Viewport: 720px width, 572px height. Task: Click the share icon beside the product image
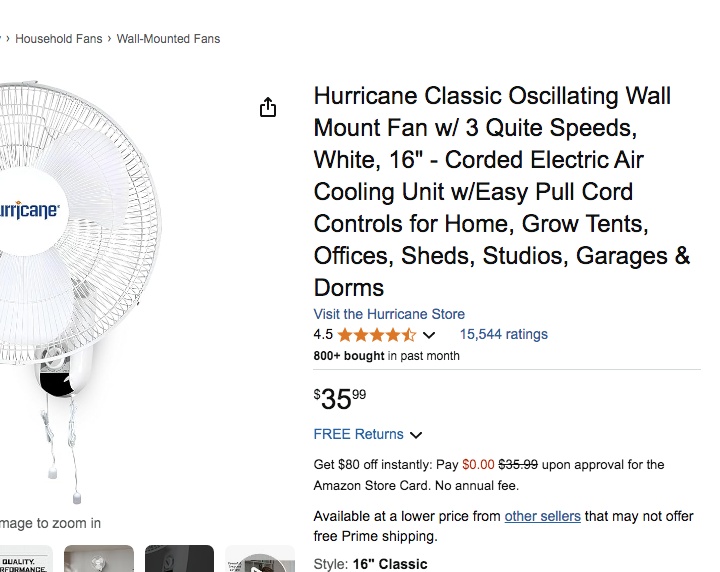268,108
